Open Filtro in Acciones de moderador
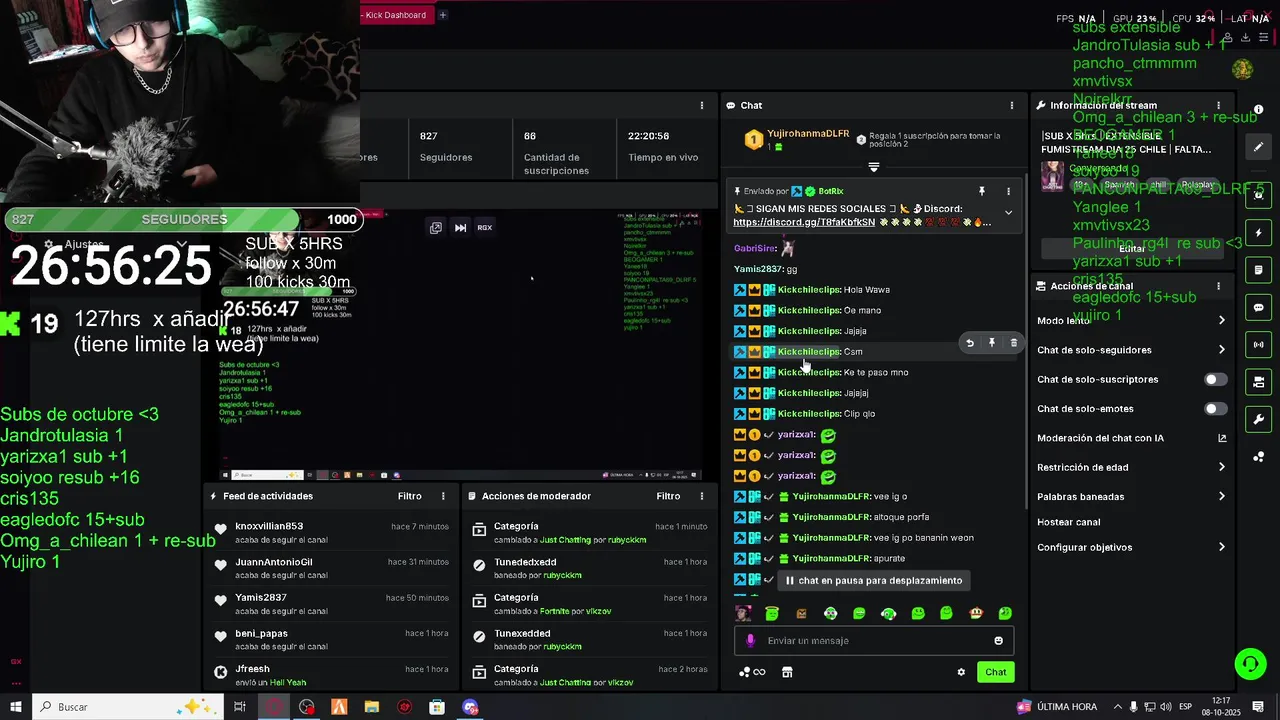The width and height of the screenshot is (1280, 720). (668, 496)
